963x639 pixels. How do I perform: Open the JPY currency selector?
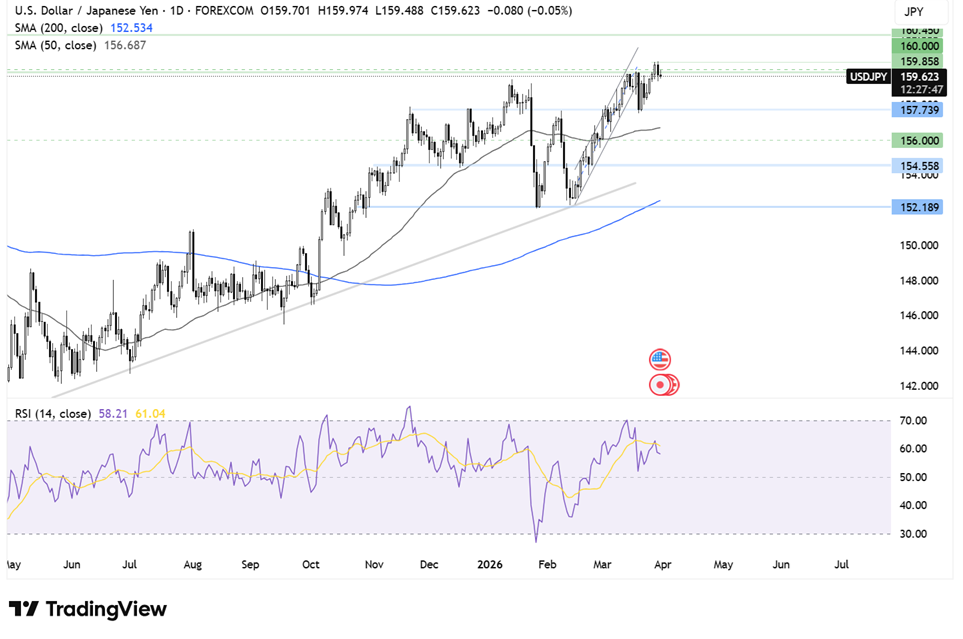point(914,12)
